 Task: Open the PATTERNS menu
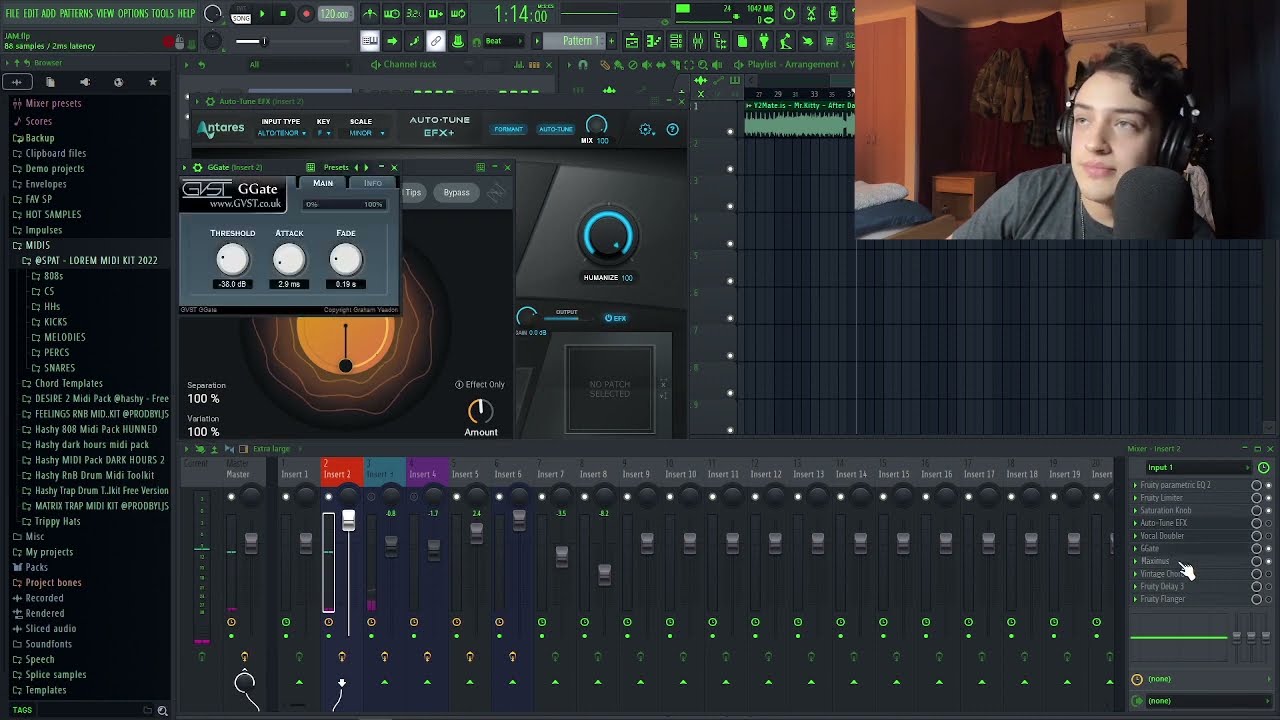tap(76, 13)
